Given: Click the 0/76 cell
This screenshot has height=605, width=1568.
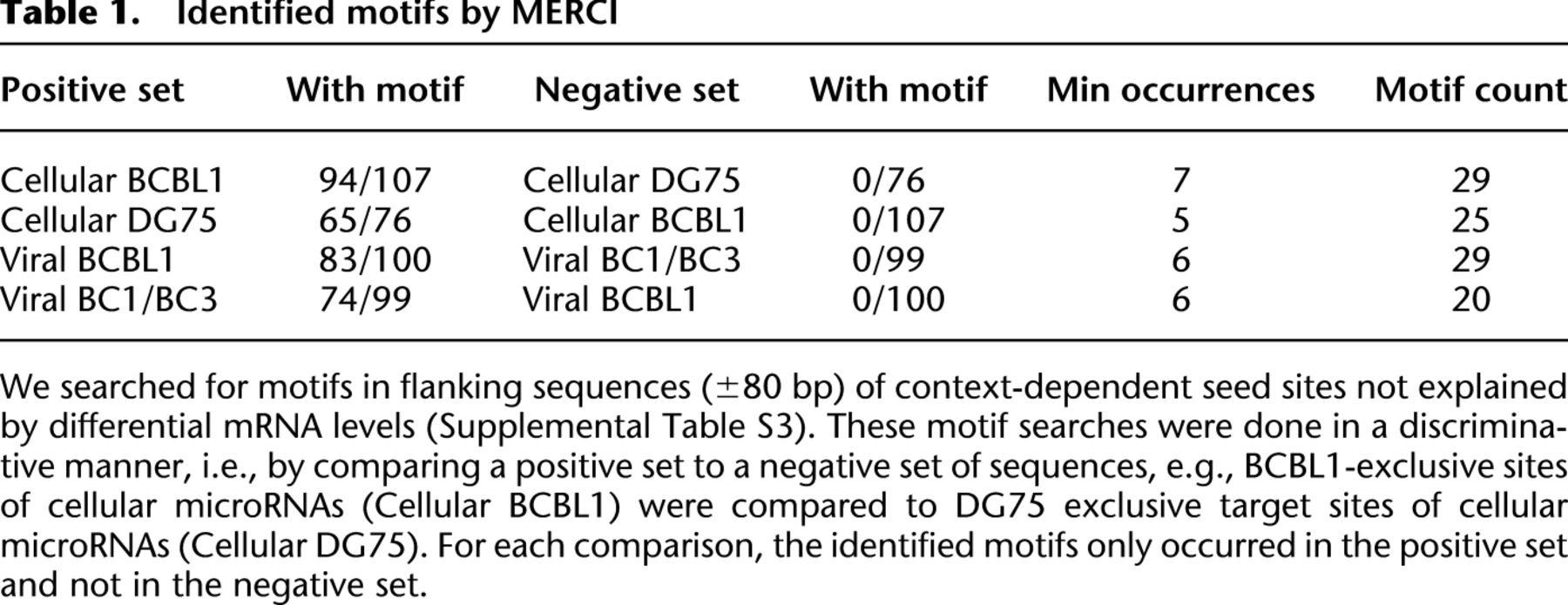Looking at the screenshot, I should (889, 180).
